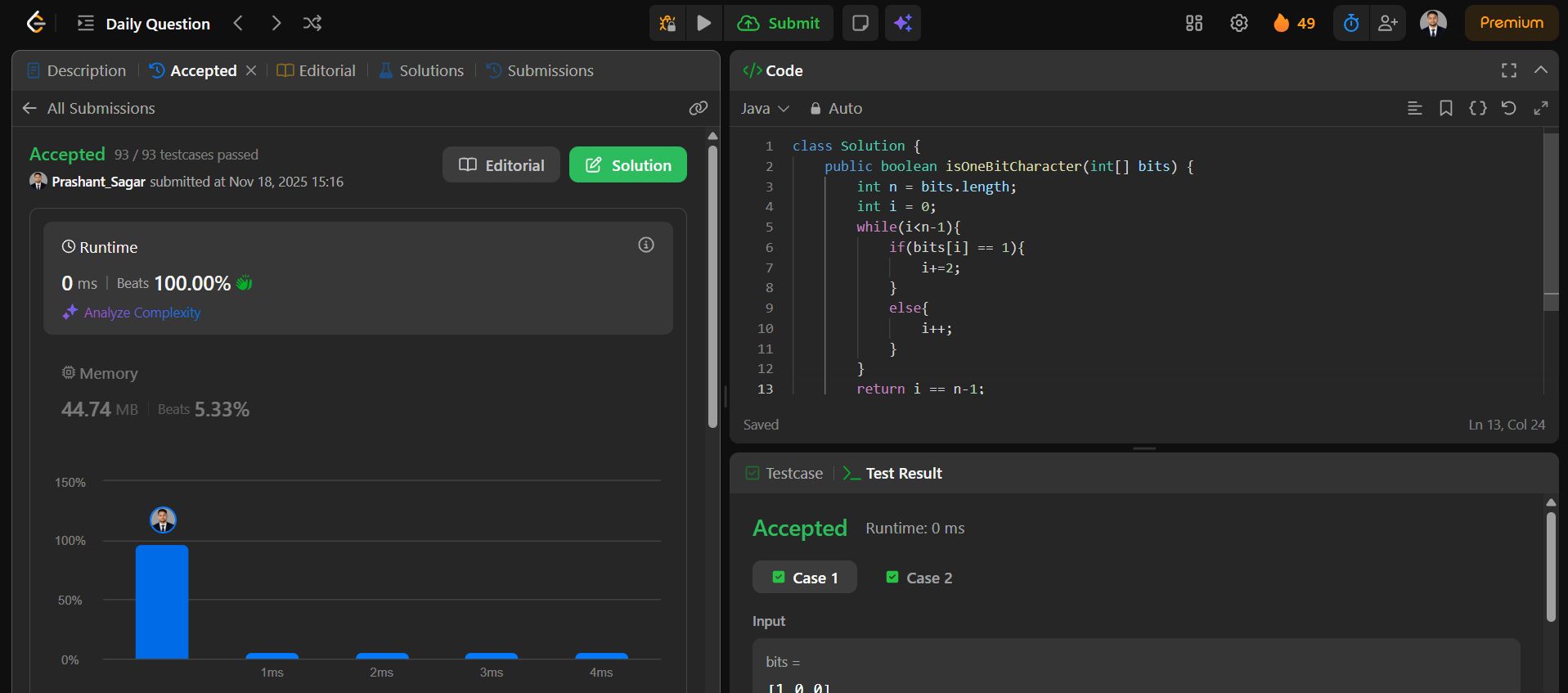
Task: Click the AI sparkle assistant icon
Action: (903, 23)
